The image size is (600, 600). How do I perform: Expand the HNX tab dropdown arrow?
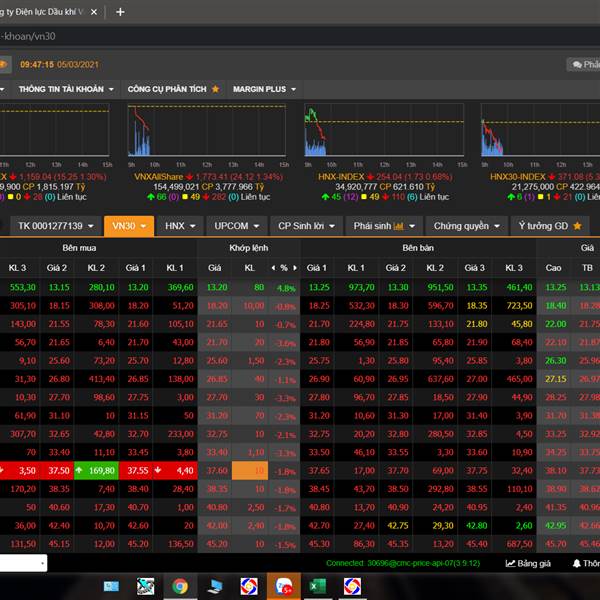(x=193, y=227)
